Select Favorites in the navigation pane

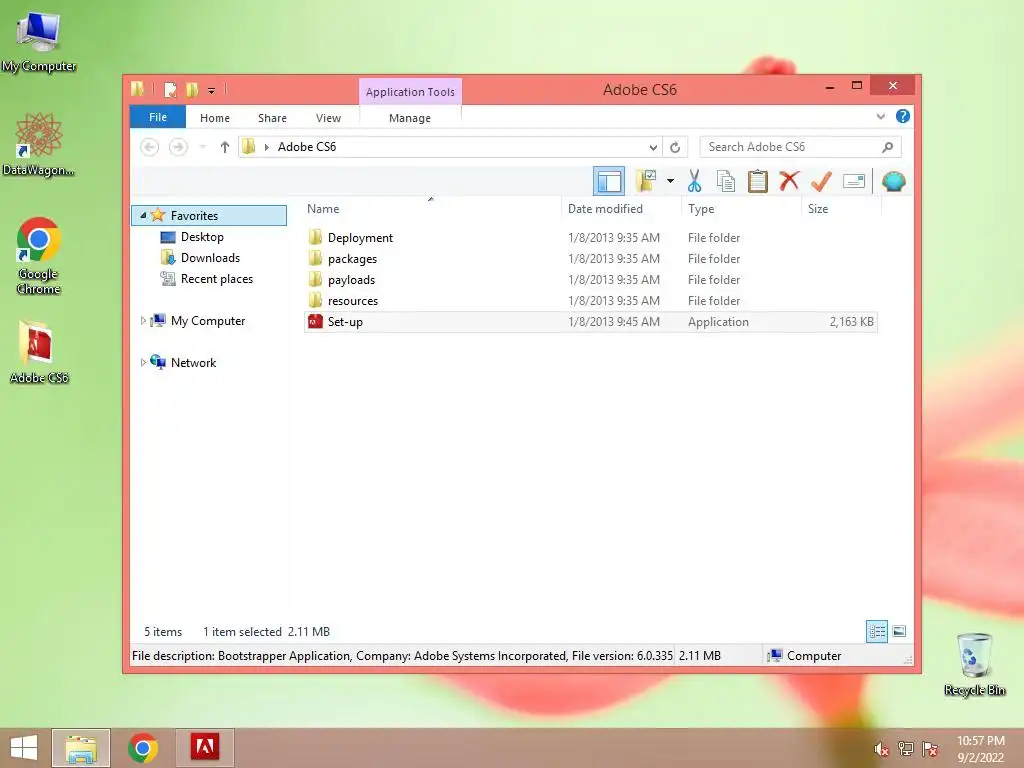click(209, 216)
